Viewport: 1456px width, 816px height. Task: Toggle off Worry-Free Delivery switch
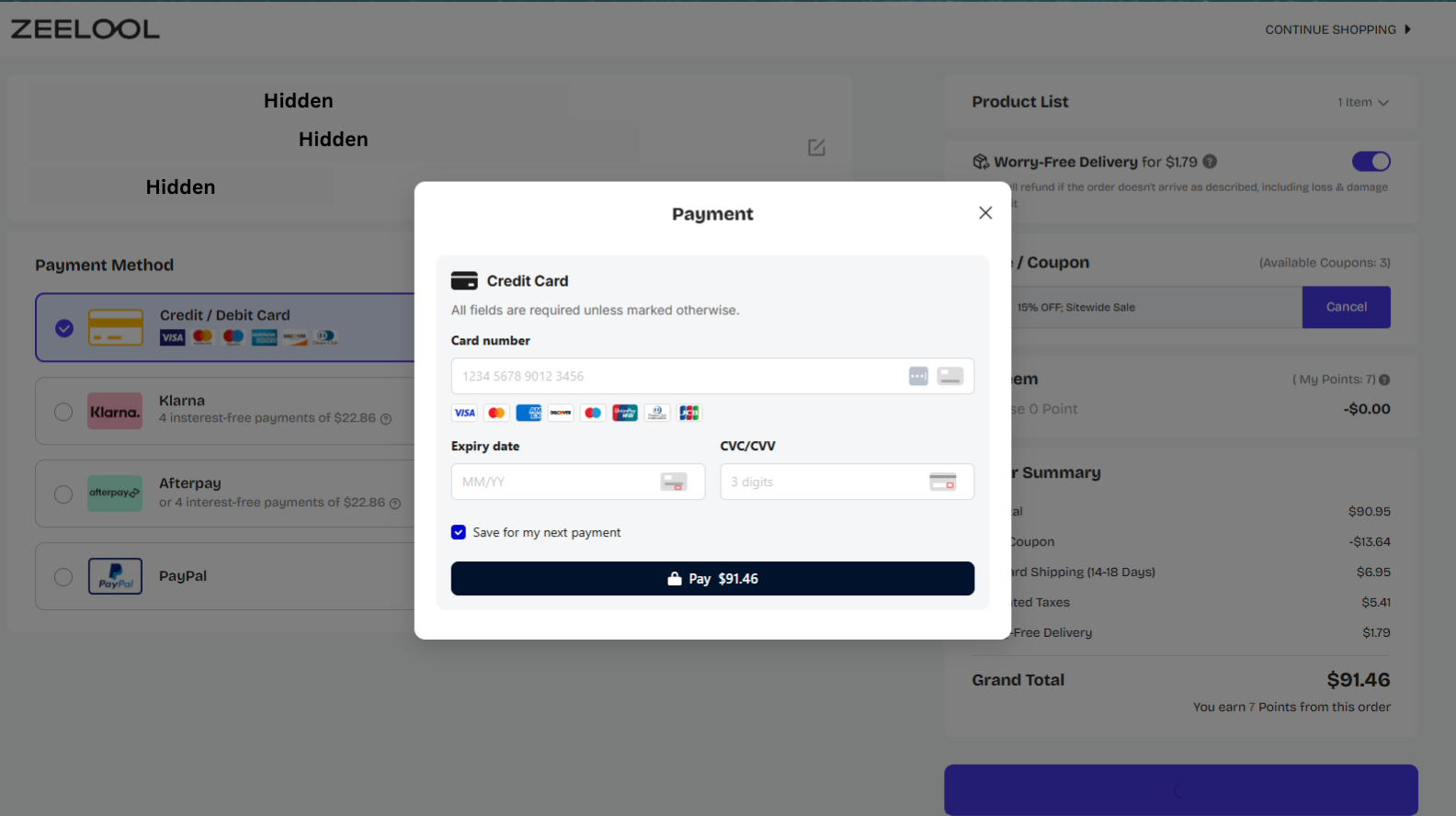pyautogui.click(x=1371, y=162)
